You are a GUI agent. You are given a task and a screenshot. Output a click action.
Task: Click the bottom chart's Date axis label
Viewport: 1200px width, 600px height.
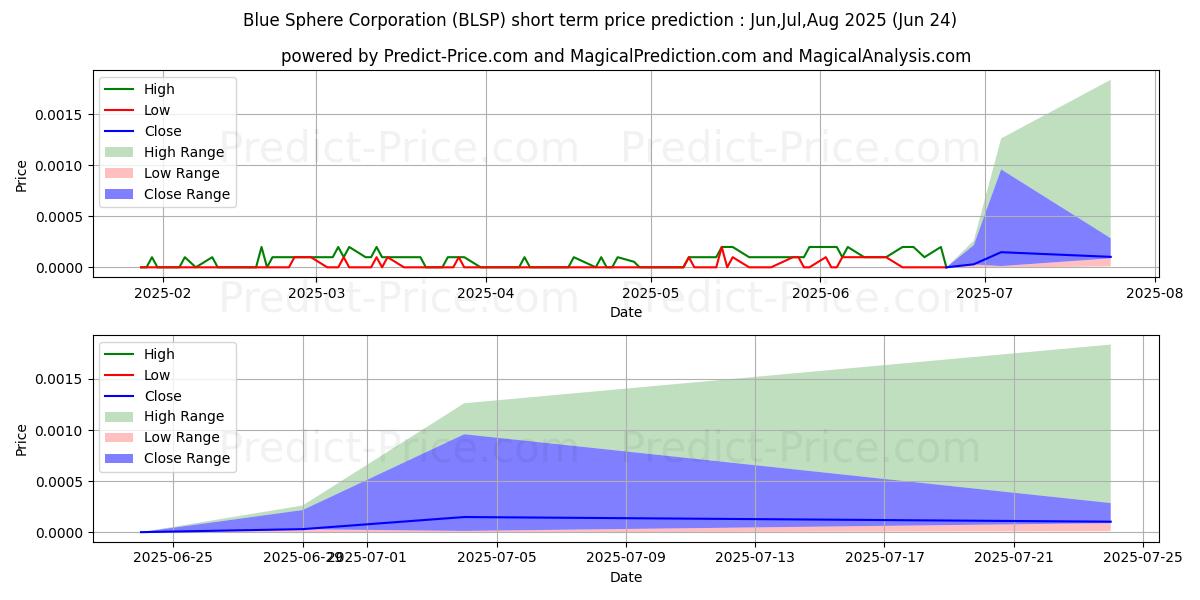click(x=626, y=577)
